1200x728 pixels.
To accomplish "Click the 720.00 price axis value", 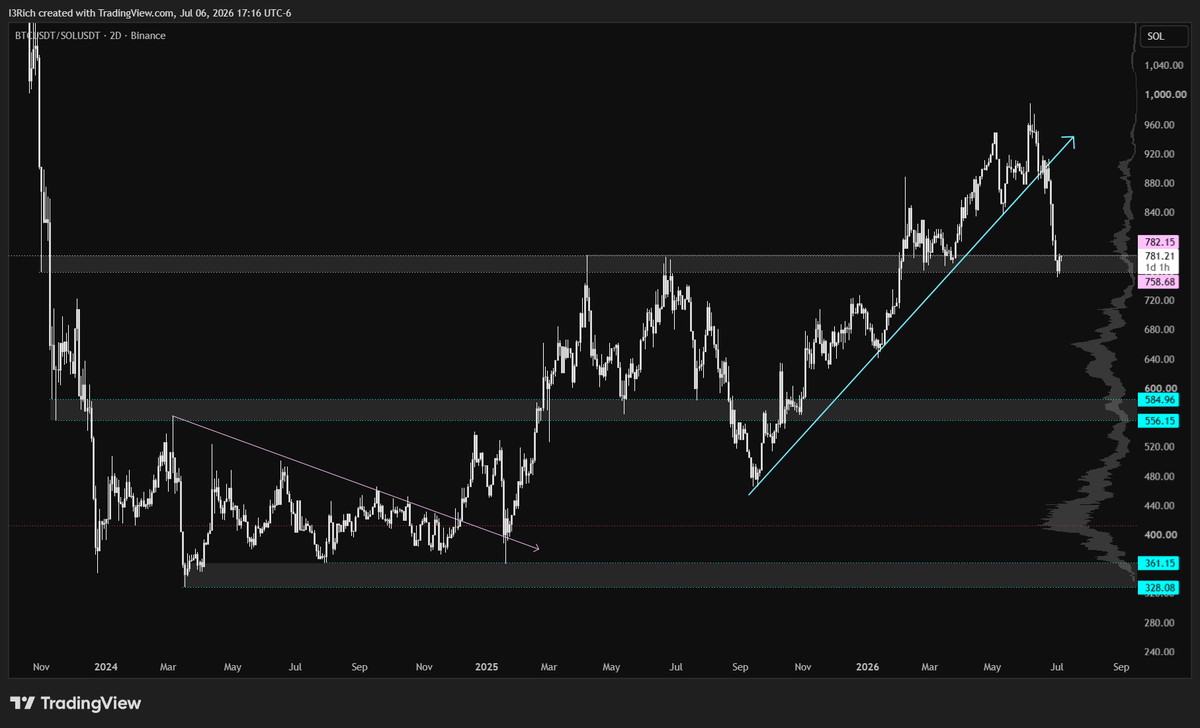I will (x=1160, y=300).
